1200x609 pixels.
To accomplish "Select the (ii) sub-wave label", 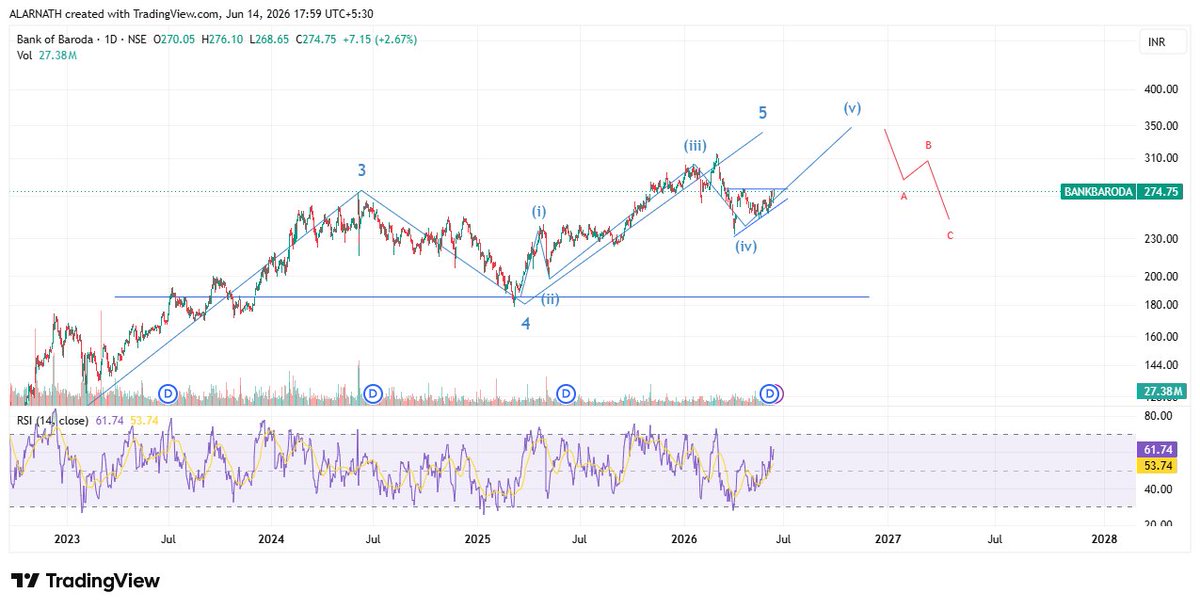I will coord(550,299).
